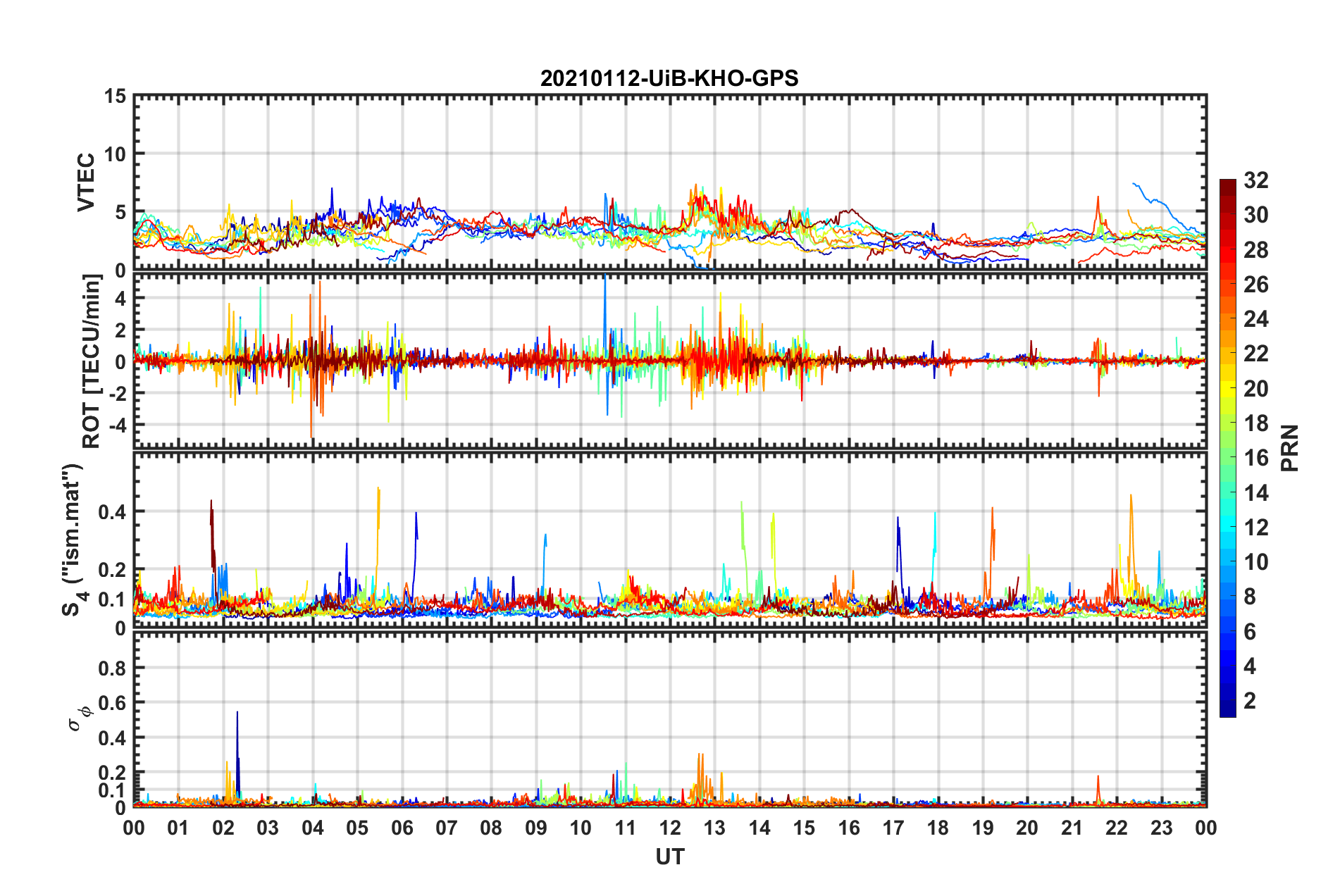Click the ROT [TECU/min] y-axis label
This screenshot has width=1340, height=896.
(92, 361)
